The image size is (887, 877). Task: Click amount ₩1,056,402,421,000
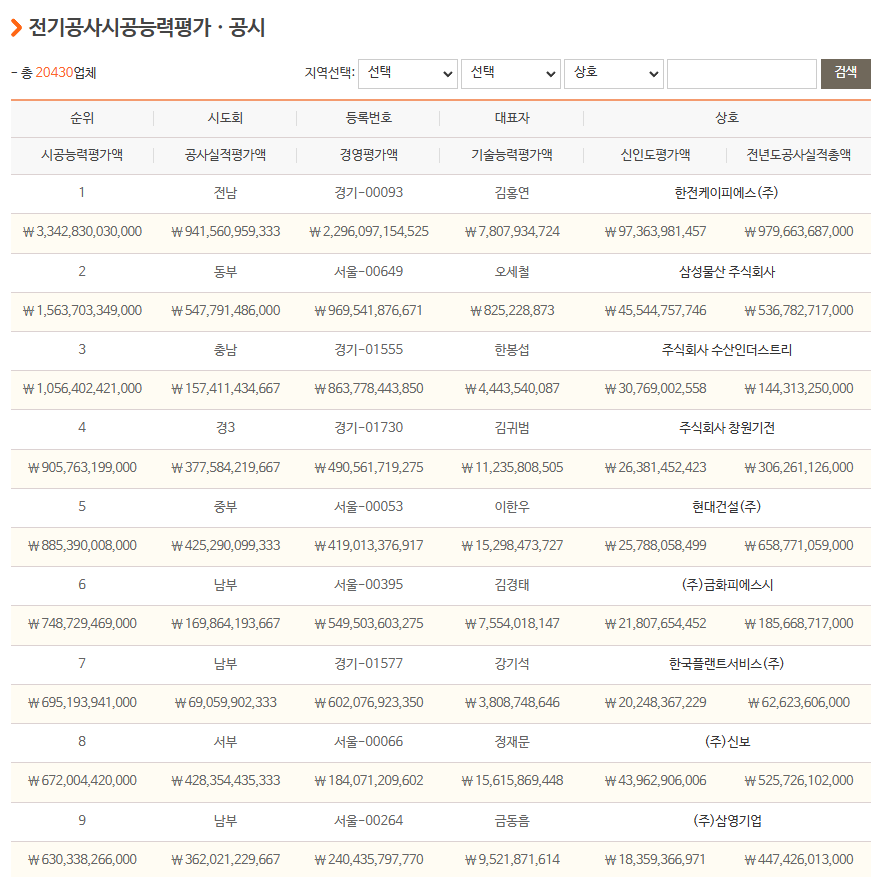tap(82, 389)
